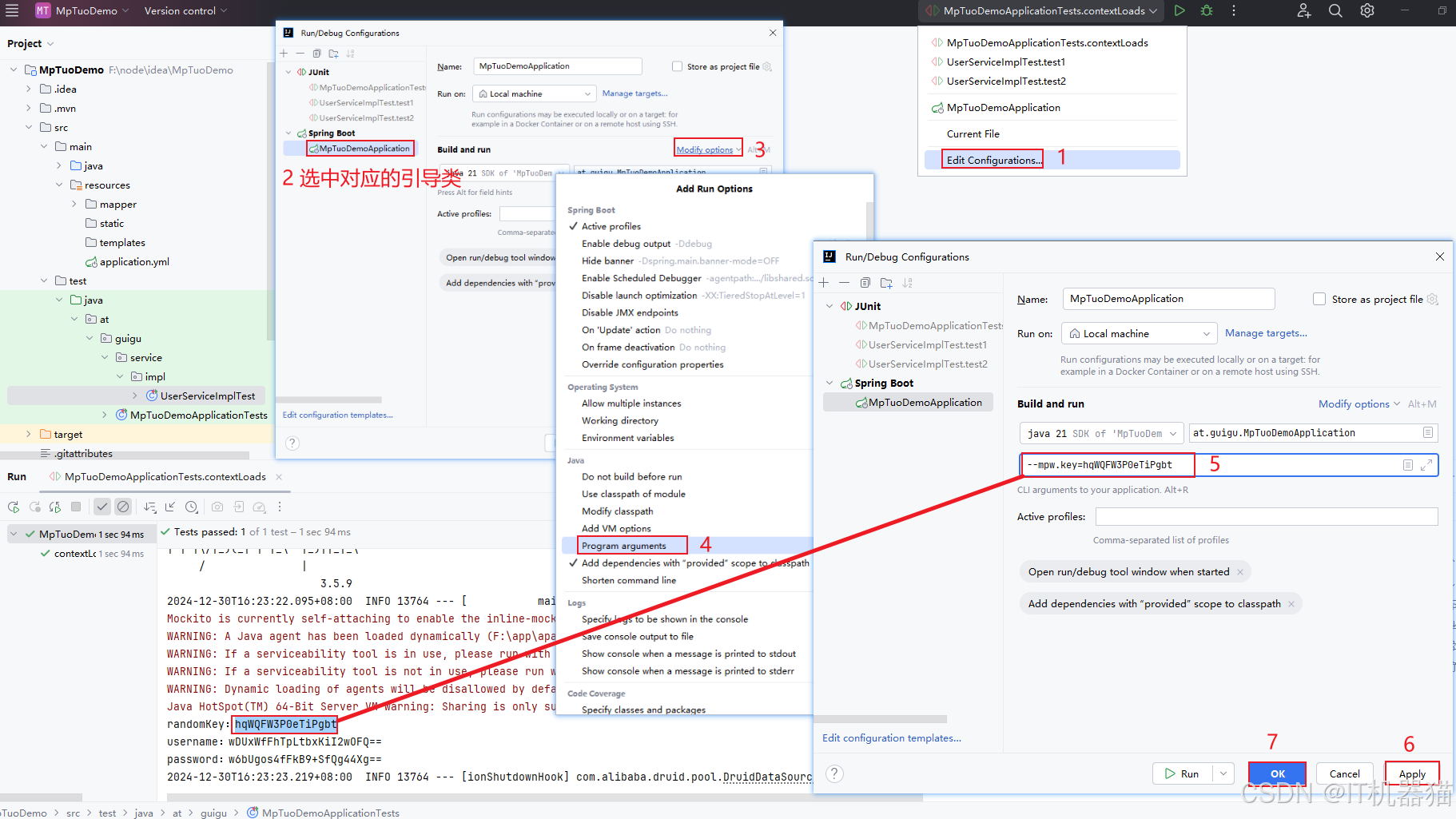Click the Name field in front dialog
The width and height of the screenshot is (1456, 819).
tap(1168, 299)
